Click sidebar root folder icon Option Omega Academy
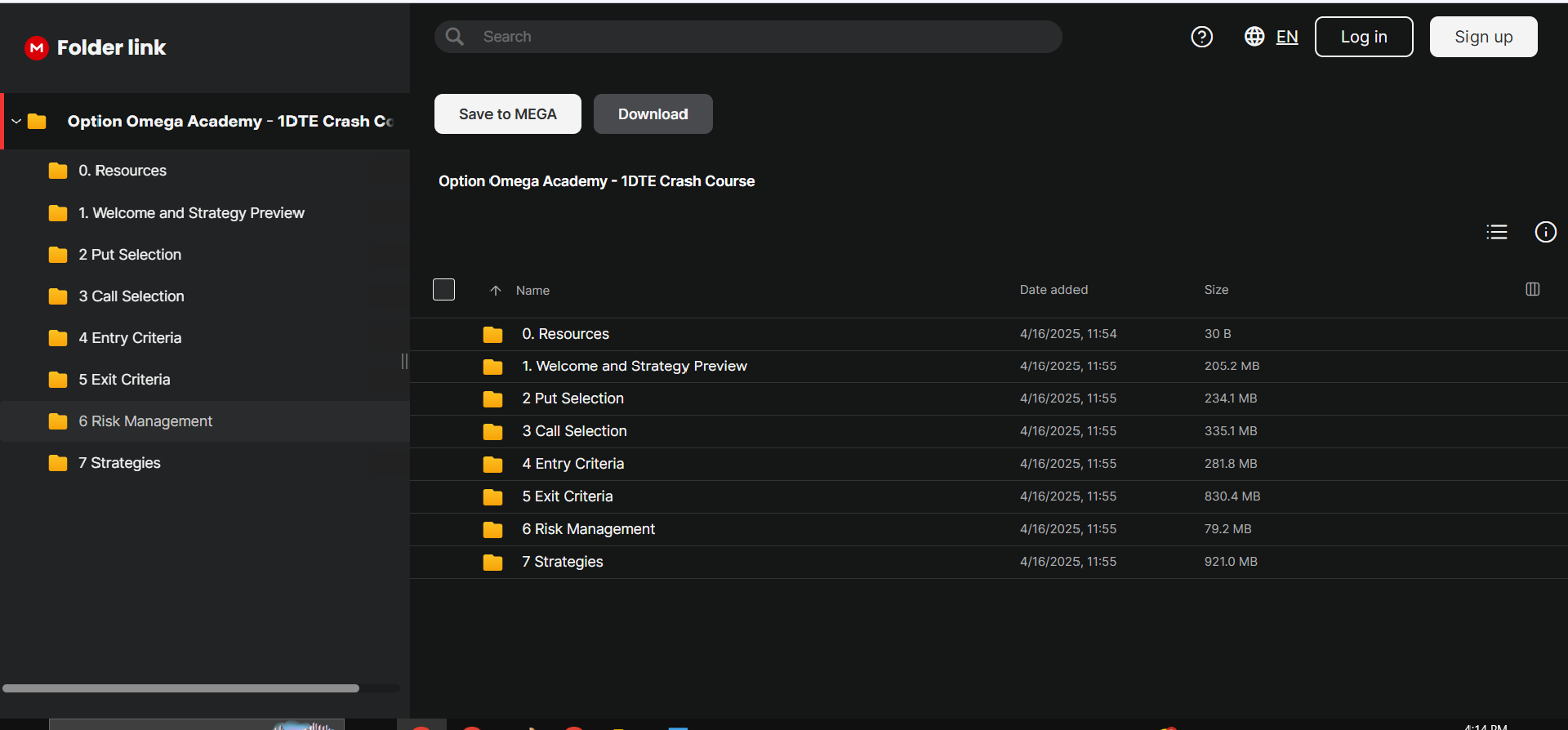 (x=37, y=122)
